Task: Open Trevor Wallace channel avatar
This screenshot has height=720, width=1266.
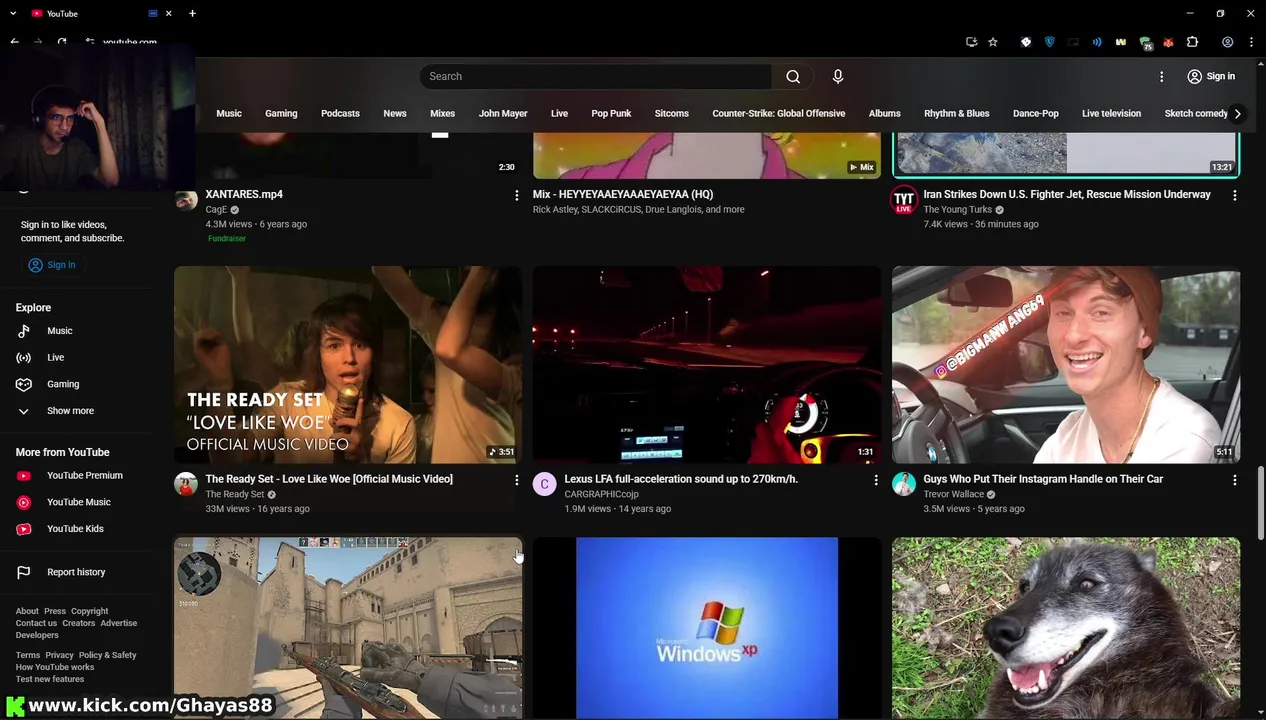Action: click(x=904, y=485)
